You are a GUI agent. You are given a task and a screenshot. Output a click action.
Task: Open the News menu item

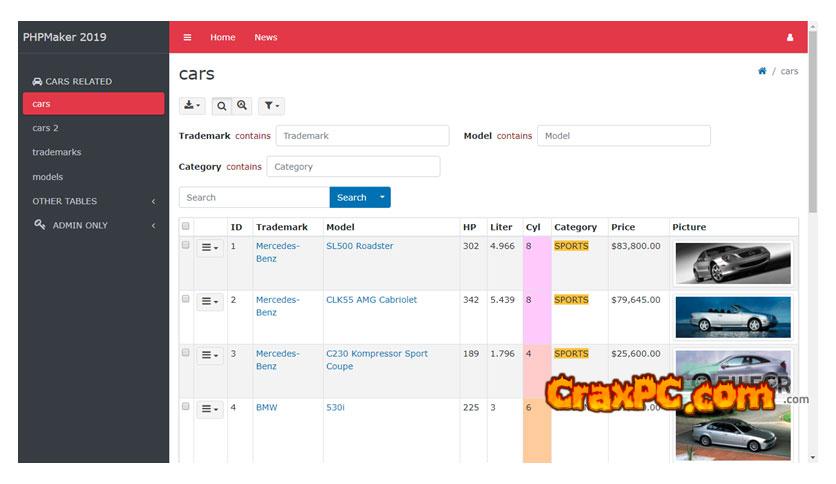pos(265,38)
